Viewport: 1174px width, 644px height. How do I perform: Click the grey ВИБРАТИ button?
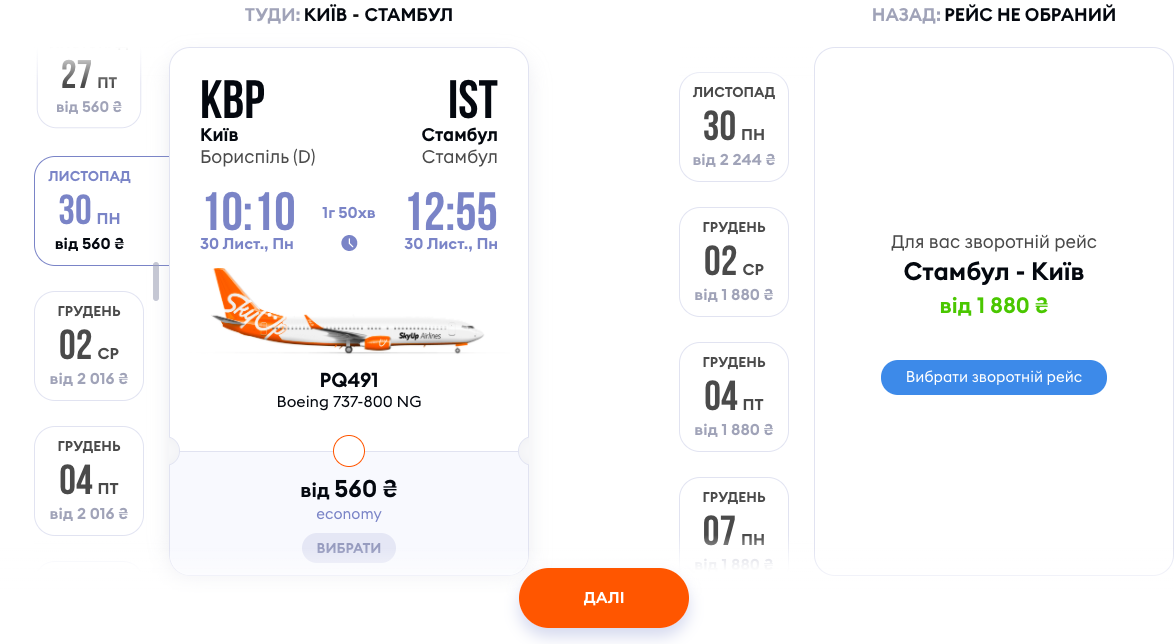(x=349, y=547)
